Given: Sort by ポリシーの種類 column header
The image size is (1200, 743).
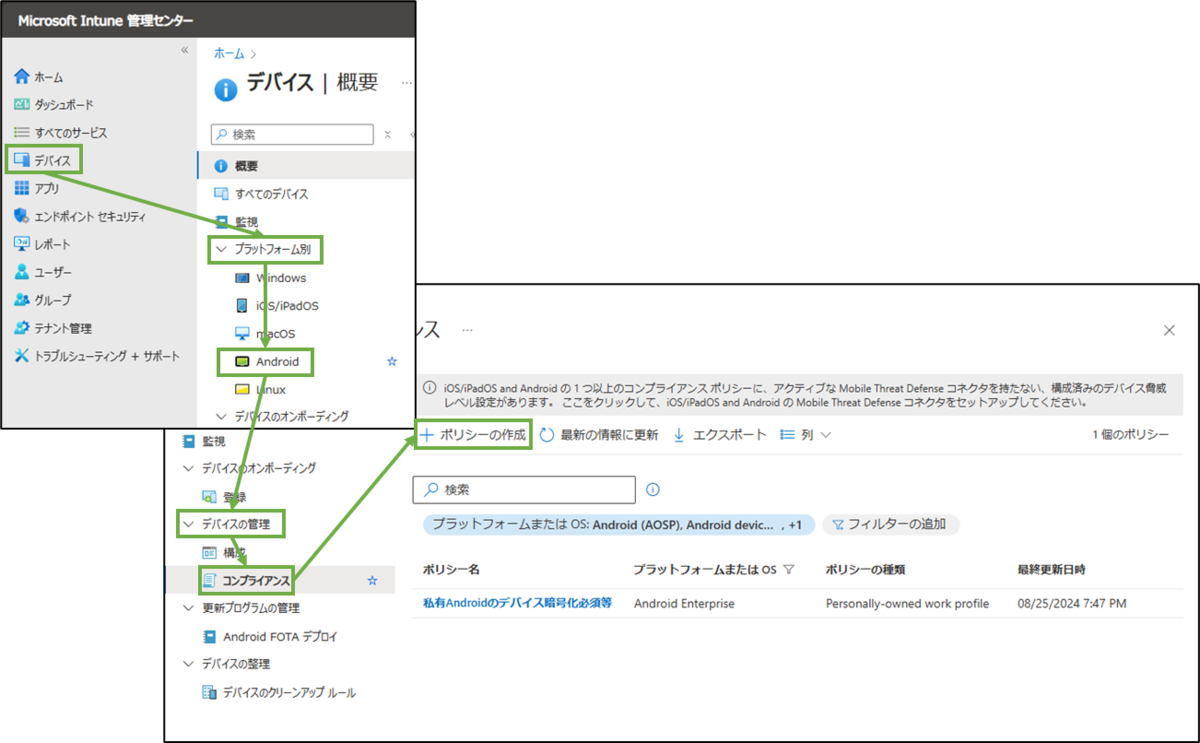Looking at the screenshot, I should pos(865,570).
